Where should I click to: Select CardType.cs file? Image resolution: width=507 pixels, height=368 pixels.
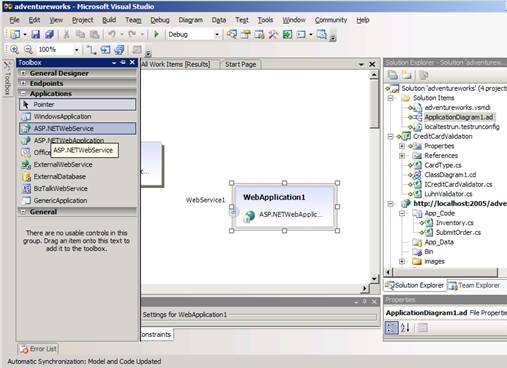pyautogui.click(x=443, y=165)
